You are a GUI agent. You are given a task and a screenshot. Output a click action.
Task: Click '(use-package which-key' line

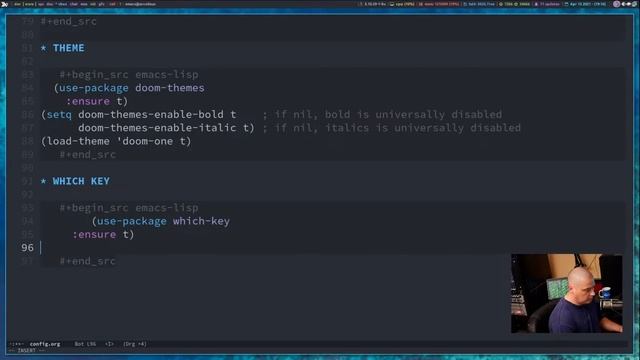[x=161, y=221]
